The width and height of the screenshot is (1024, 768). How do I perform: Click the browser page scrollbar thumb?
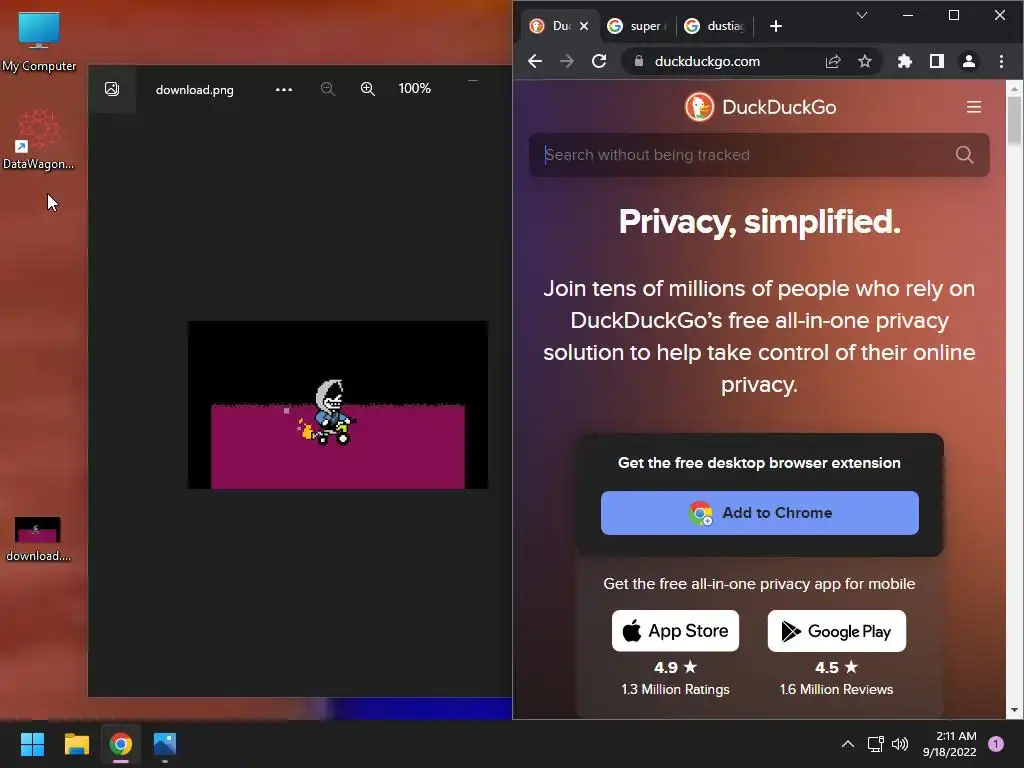(x=1014, y=120)
